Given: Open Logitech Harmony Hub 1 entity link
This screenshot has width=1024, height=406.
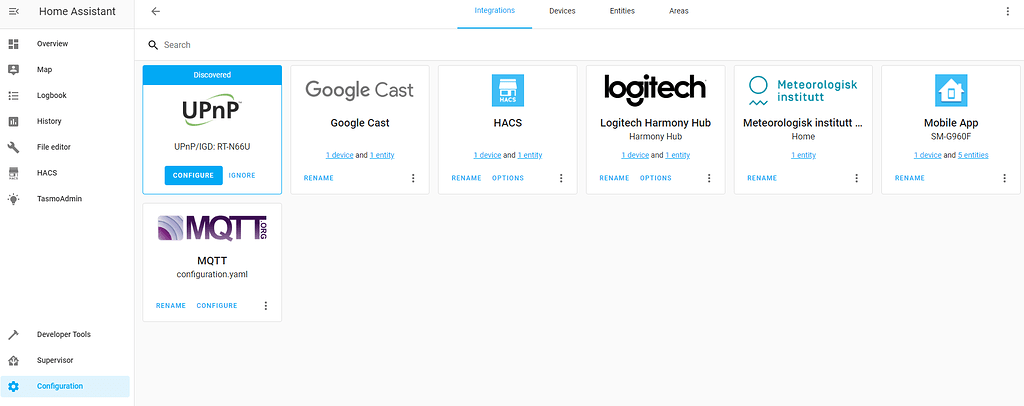Looking at the screenshot, I should click(678, 155).
